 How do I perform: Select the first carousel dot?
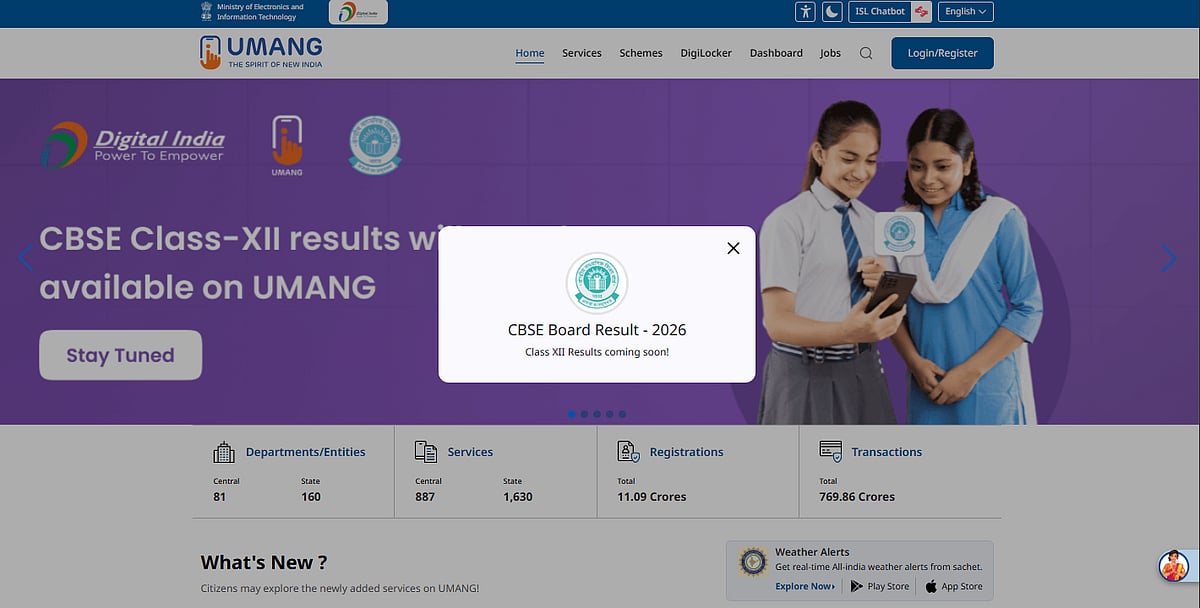tap(571, 414)
